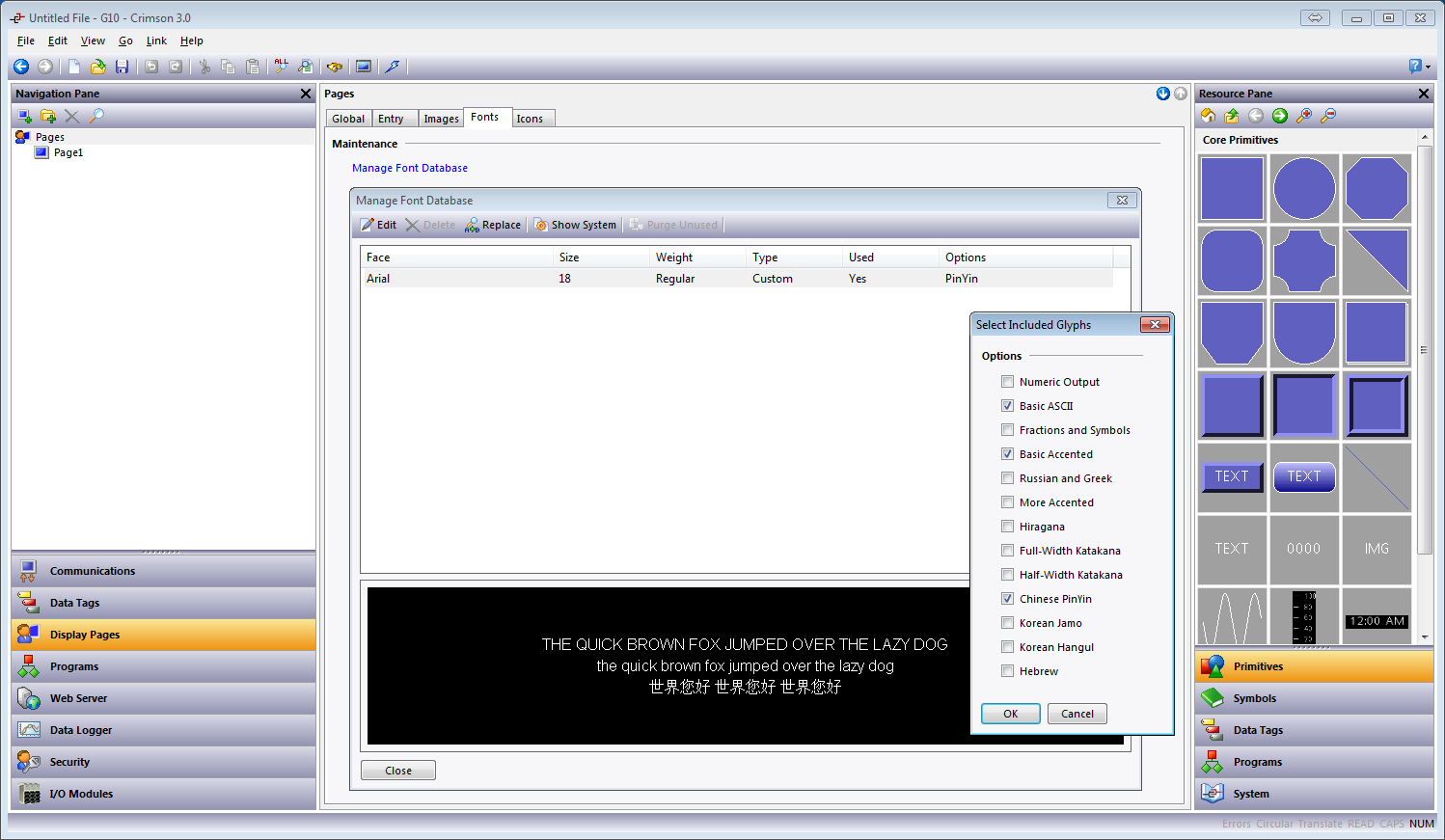Click Edit in Manage Font Database toolbar

tap(378, 225)
